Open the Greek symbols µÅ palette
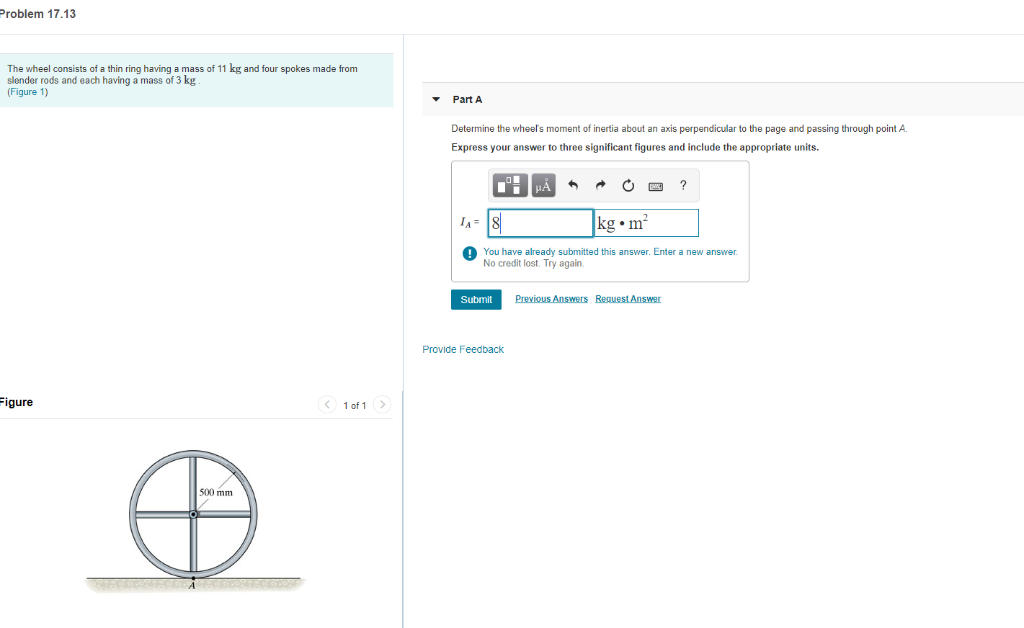 click(x=543, y=185)
